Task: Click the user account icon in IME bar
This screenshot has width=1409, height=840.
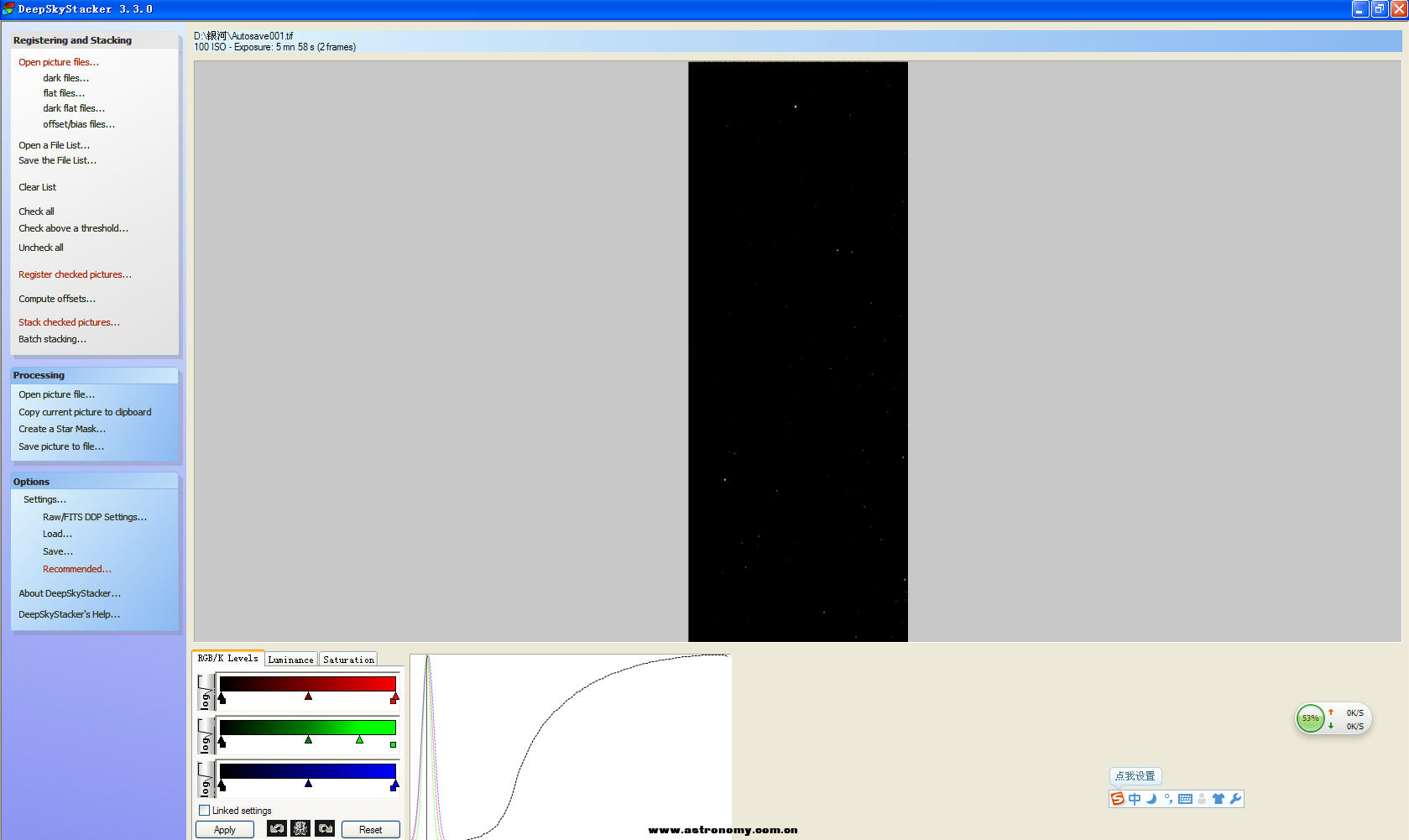Action: (x=1202, y=799)
